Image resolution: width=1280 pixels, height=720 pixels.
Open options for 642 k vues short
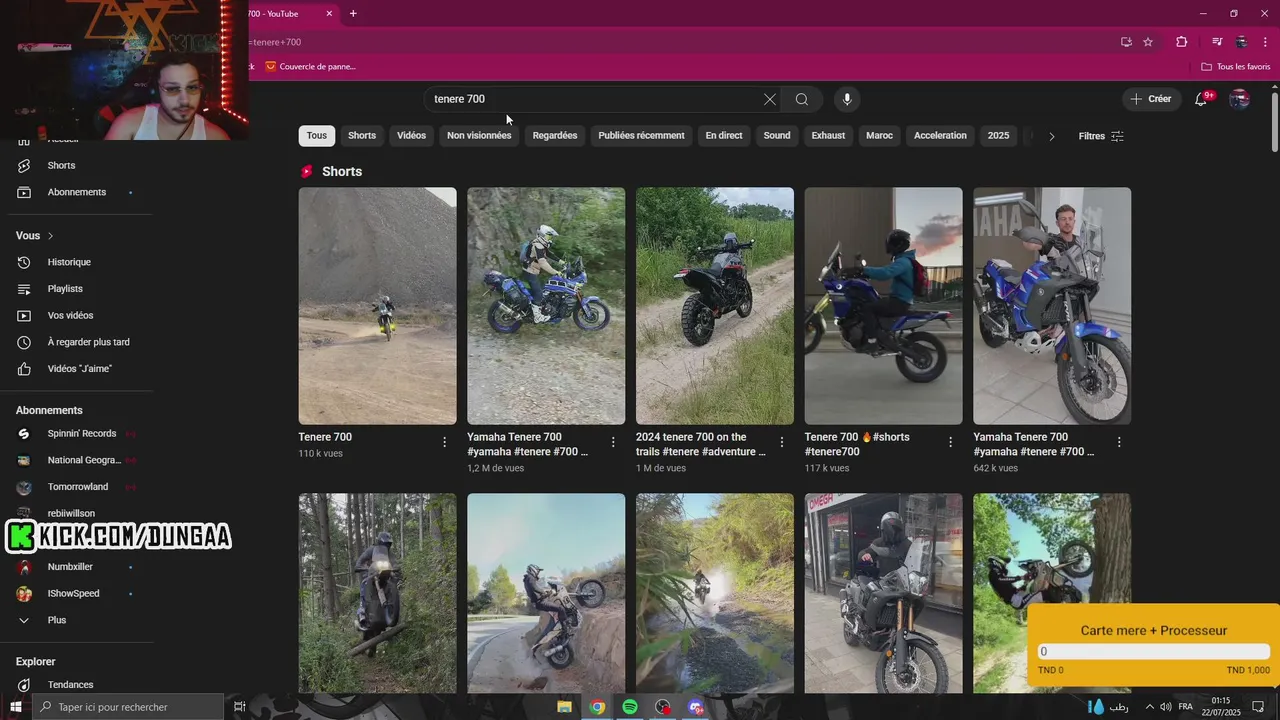[x=1119, y=441]
